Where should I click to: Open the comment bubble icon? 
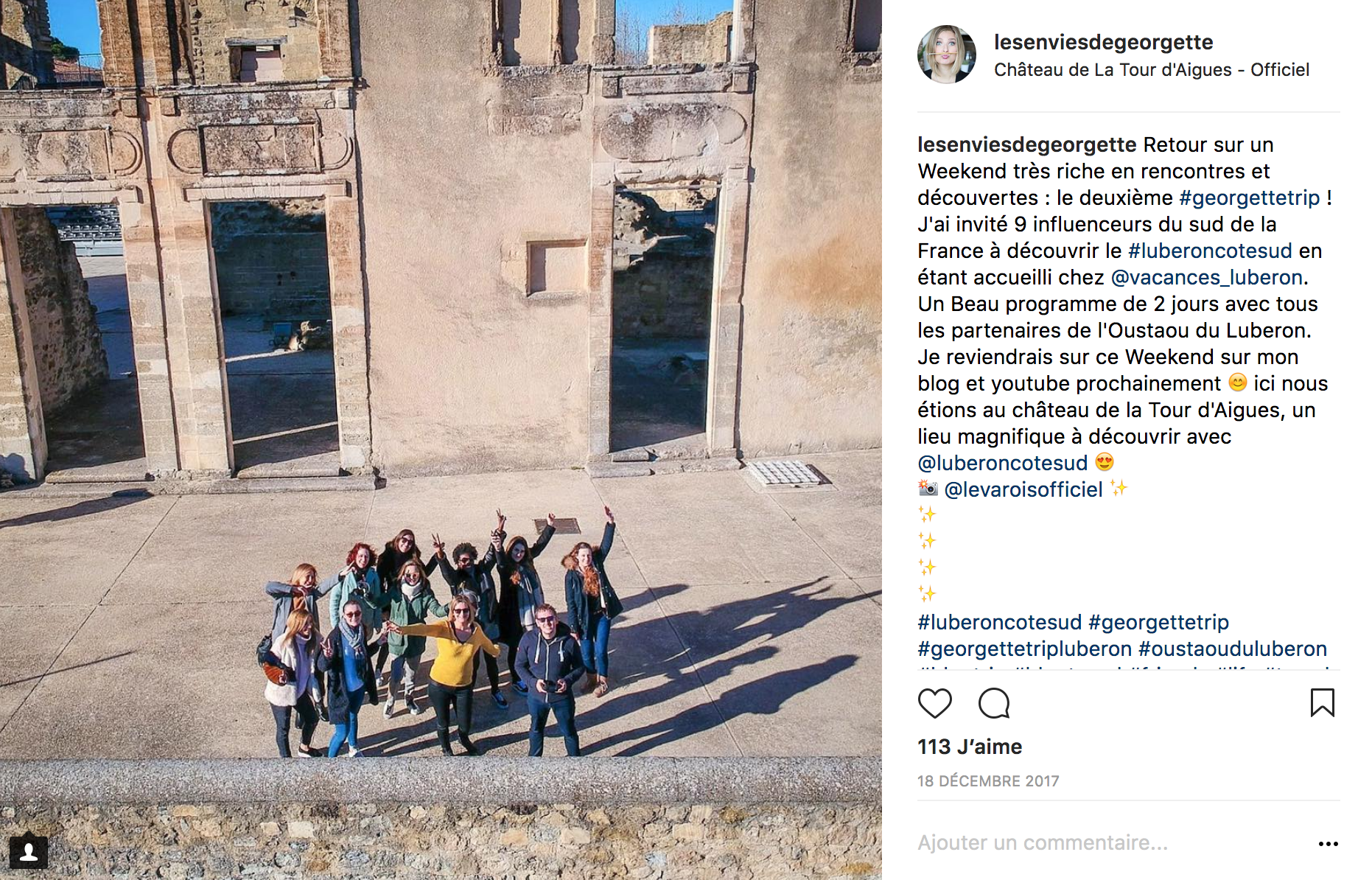pos(994,704)
